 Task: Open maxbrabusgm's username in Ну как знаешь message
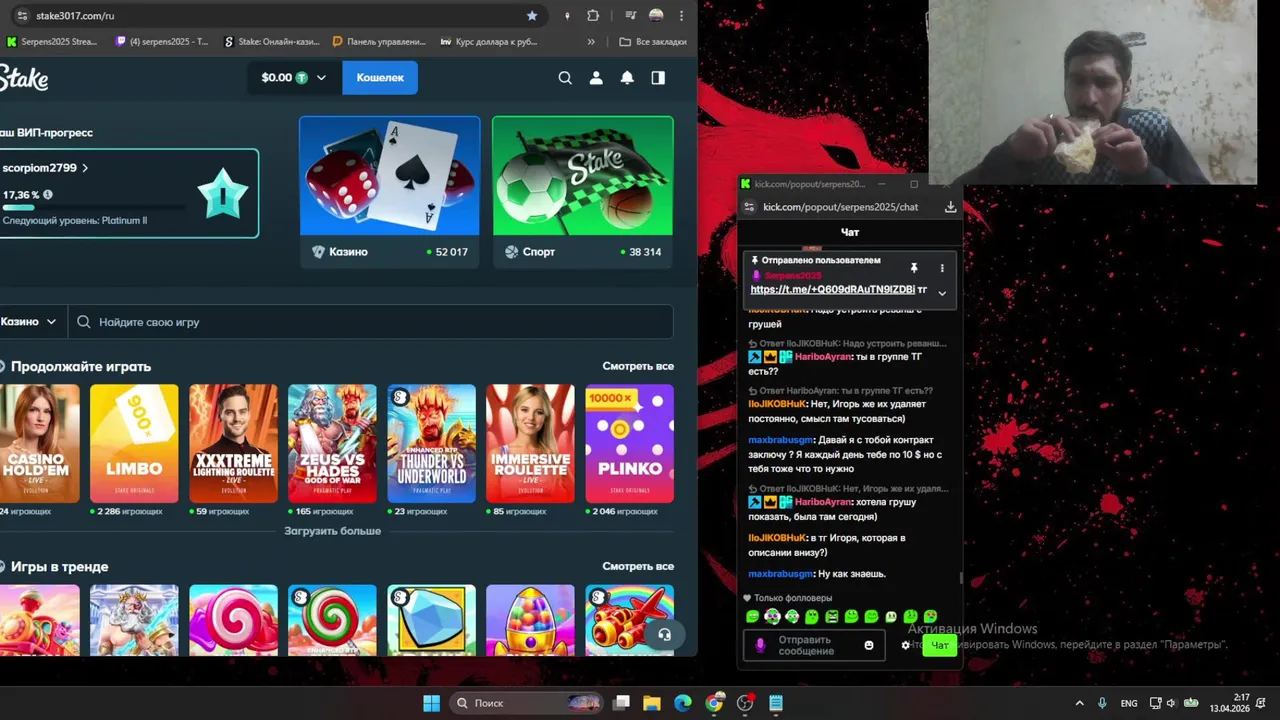(x=781, y=574)
